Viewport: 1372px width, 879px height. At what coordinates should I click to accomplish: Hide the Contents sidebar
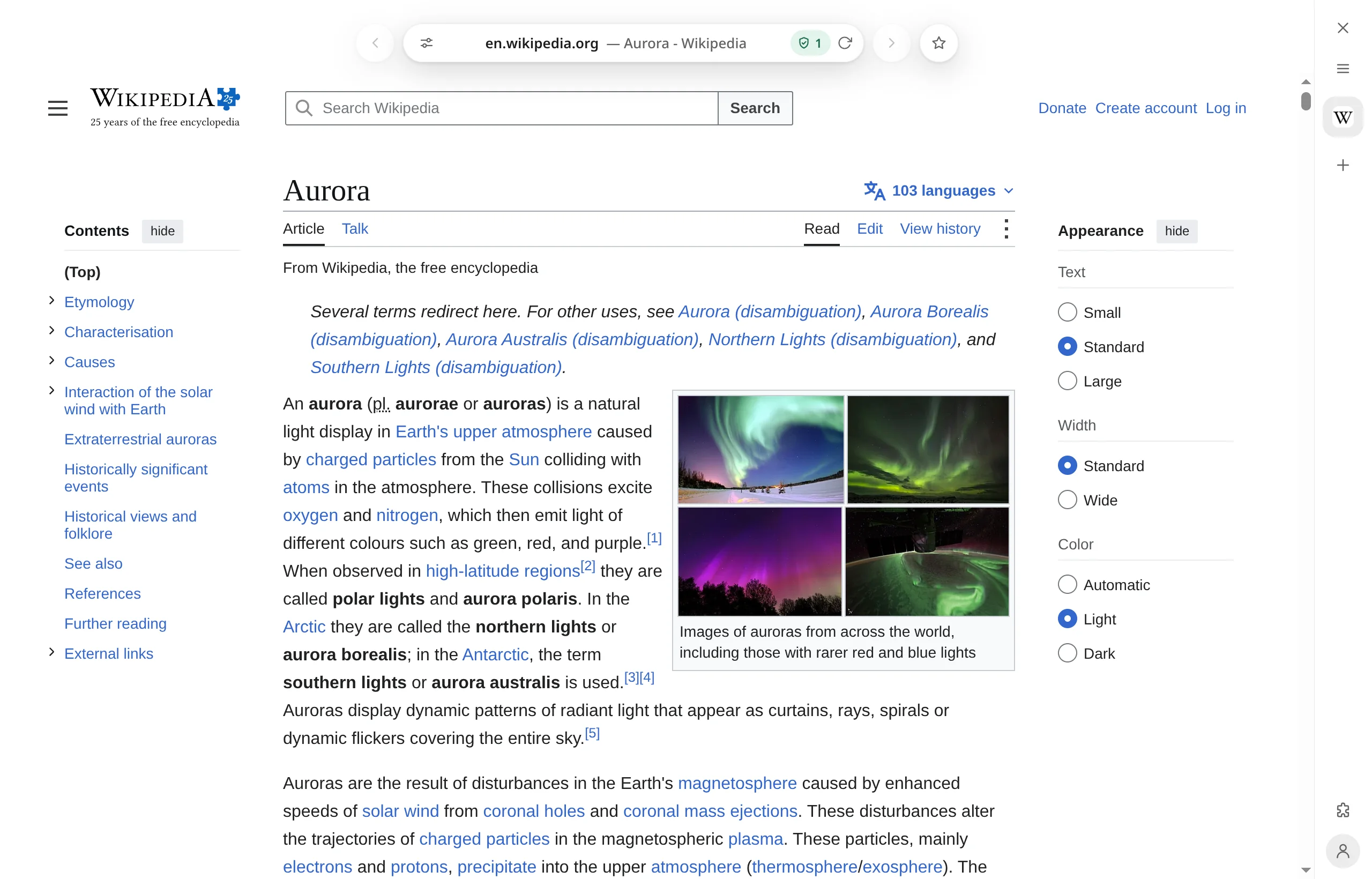[x=162, y=231]
